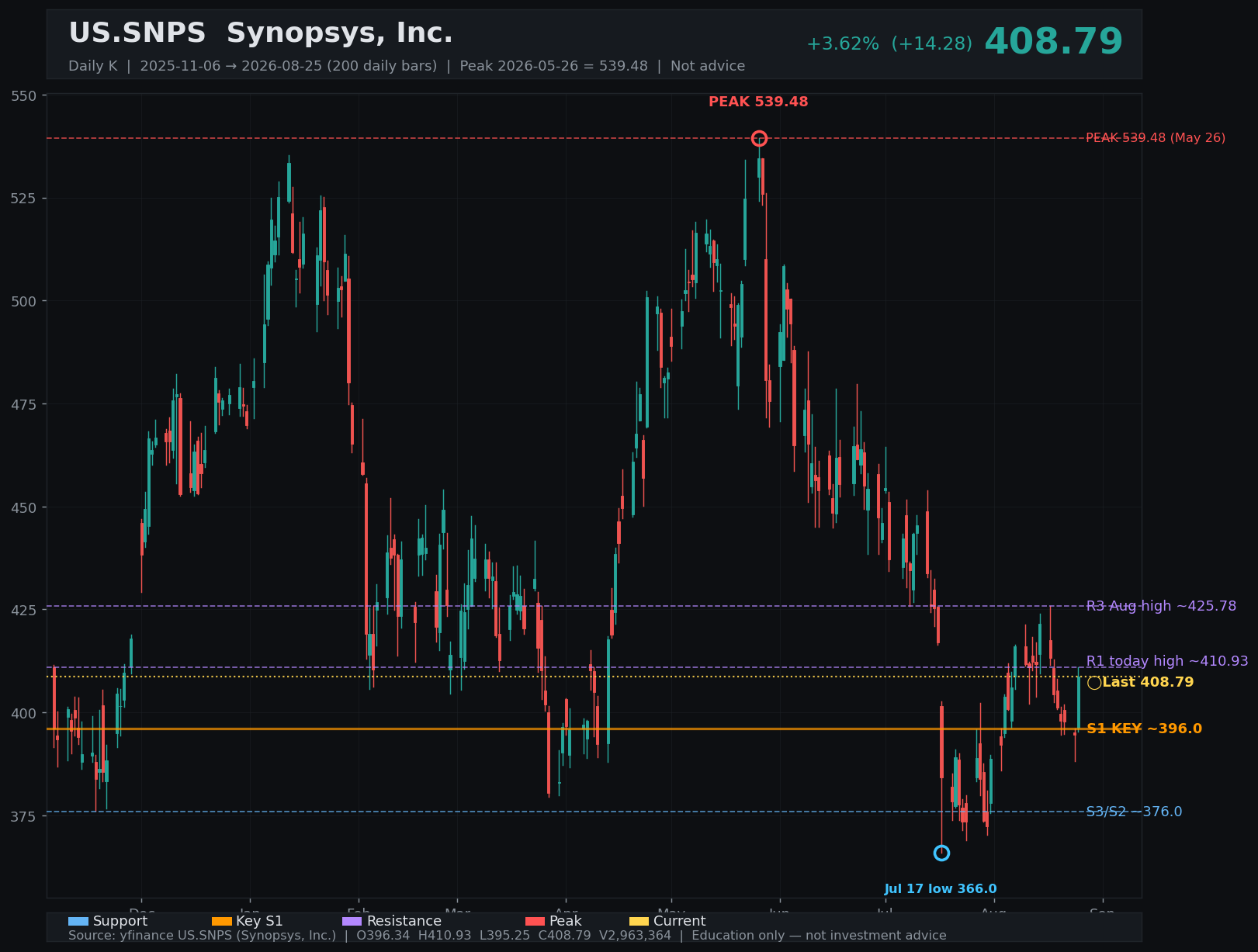Click the yellow Current legend swatch
The image size is (1258, 952).
[639, 921]
